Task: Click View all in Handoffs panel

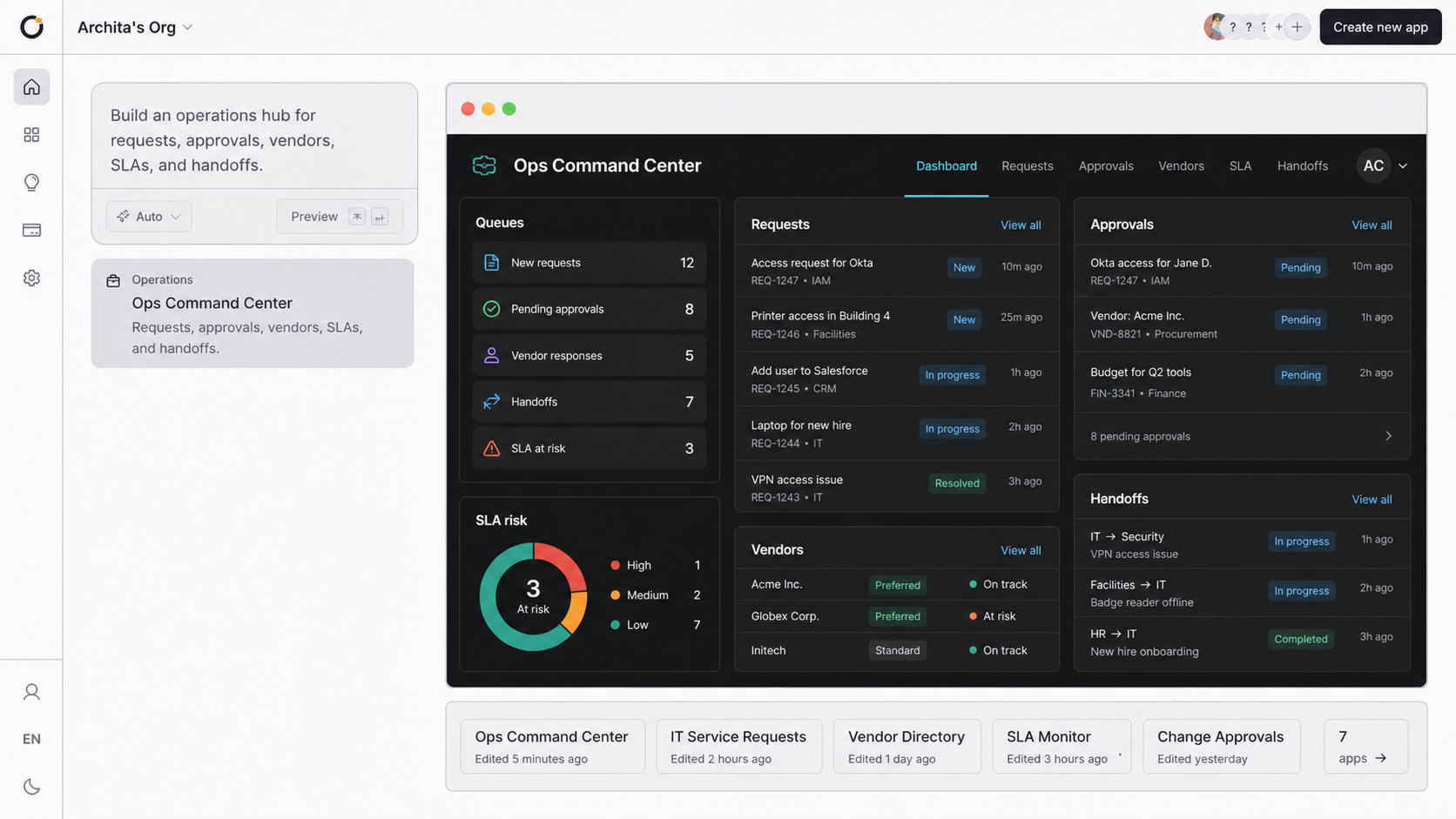Action: pos(1372,499)
